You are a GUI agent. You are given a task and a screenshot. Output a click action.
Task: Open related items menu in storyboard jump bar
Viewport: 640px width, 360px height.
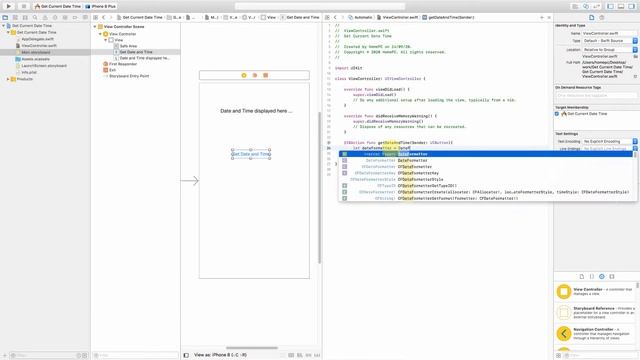(96, 18)
